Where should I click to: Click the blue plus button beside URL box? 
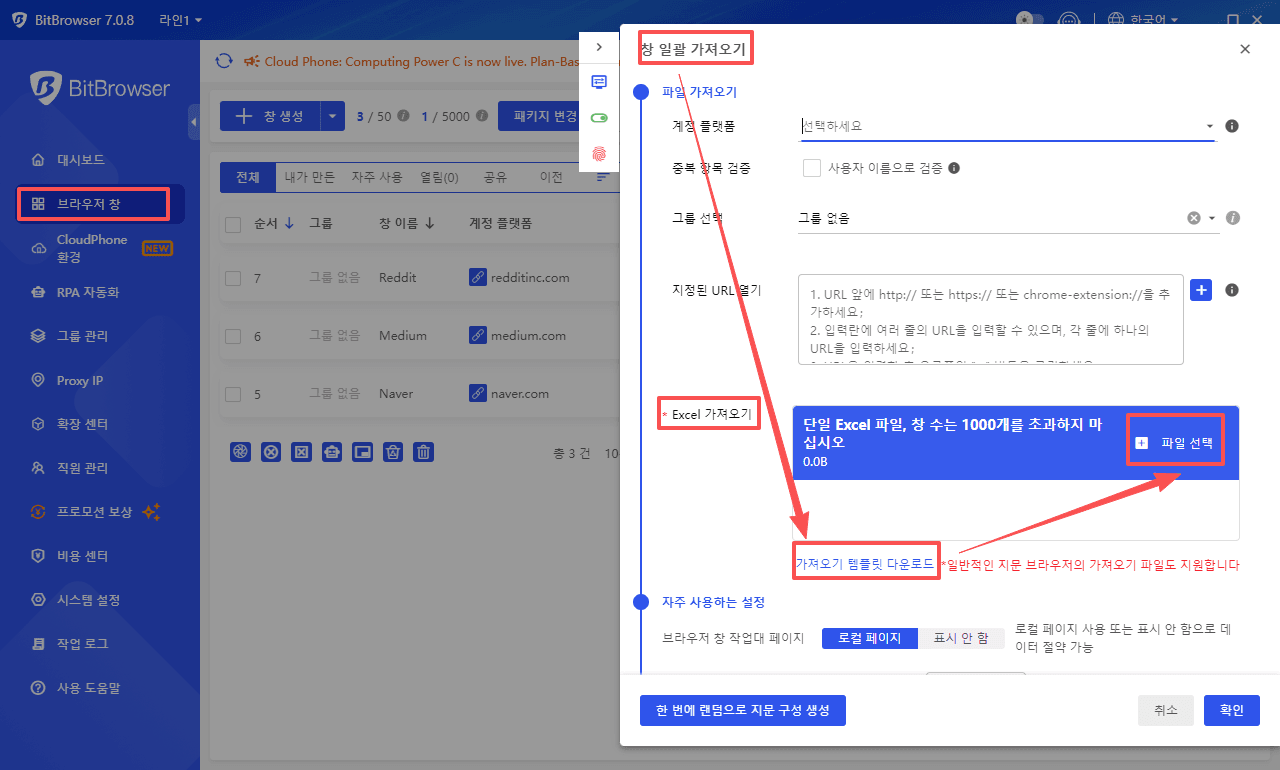tap(1202, 290)
